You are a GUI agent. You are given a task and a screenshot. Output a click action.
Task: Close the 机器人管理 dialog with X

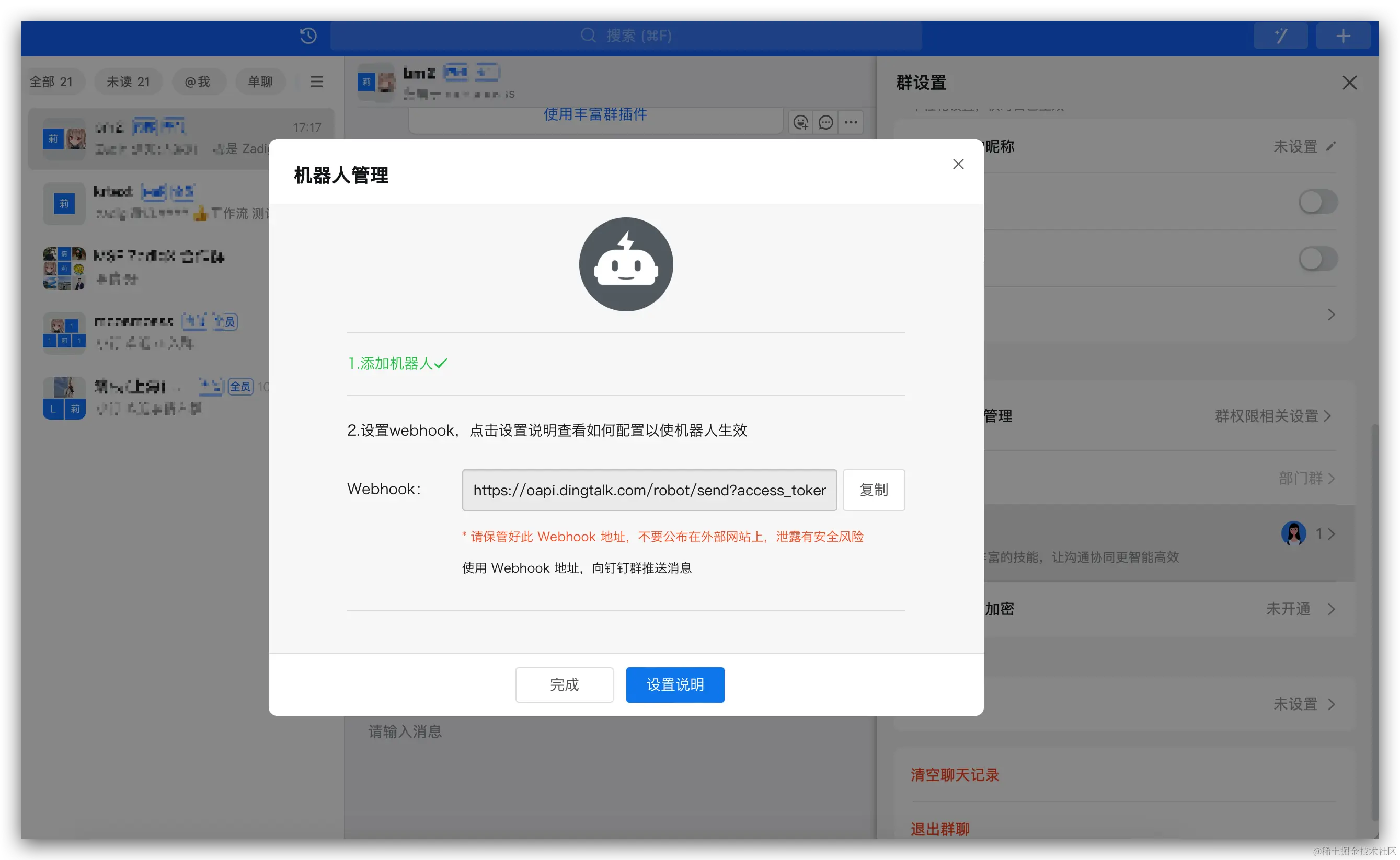coord(958,165)
